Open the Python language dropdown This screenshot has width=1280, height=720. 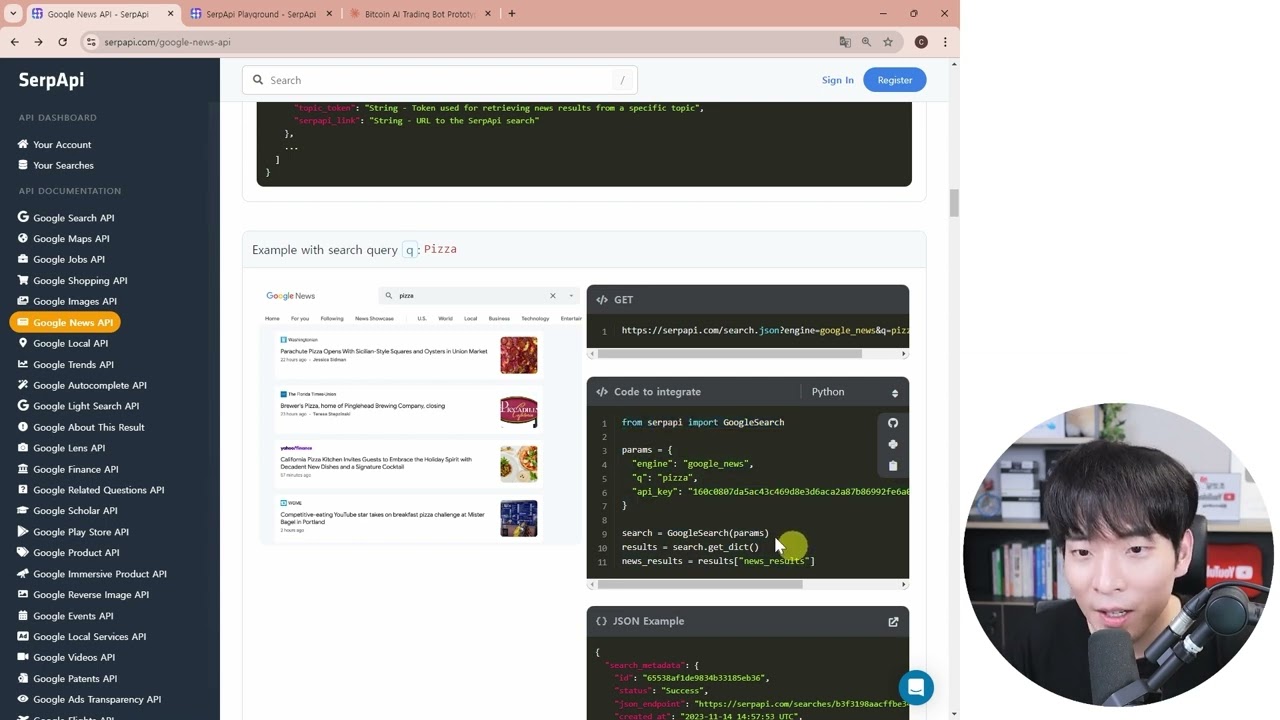pos(854,392)
